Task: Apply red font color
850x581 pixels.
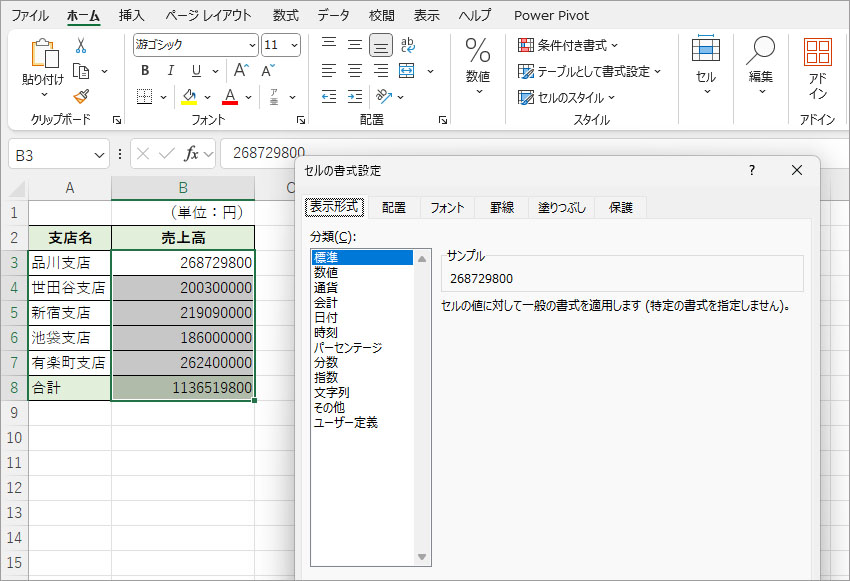Action: click(x=230, y=97)
